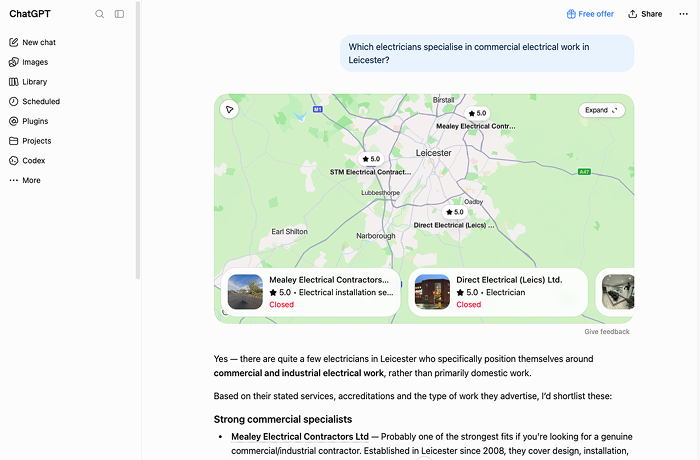This screenshot has width=700, height=460.
Task: Click the Direct Electrical 5.0 map pin
Action: coord(454,212)
